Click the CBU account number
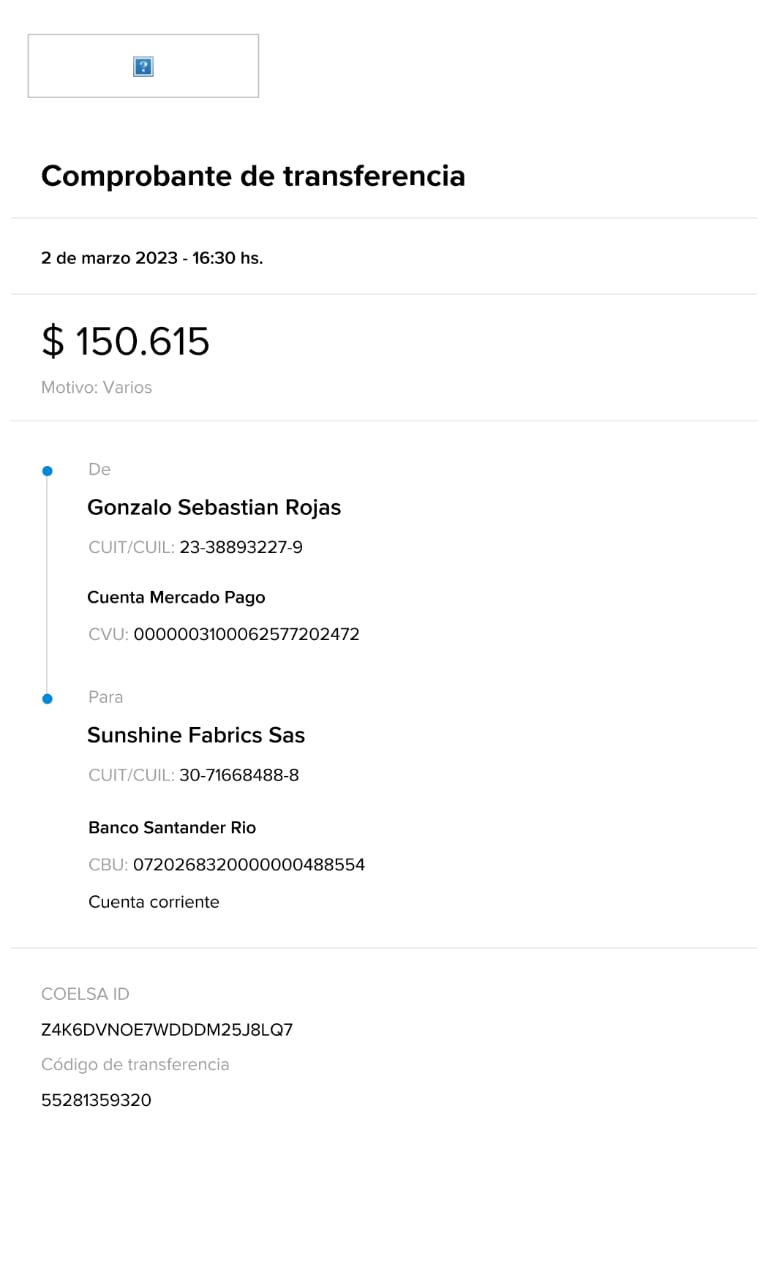 tap(249, 864)
